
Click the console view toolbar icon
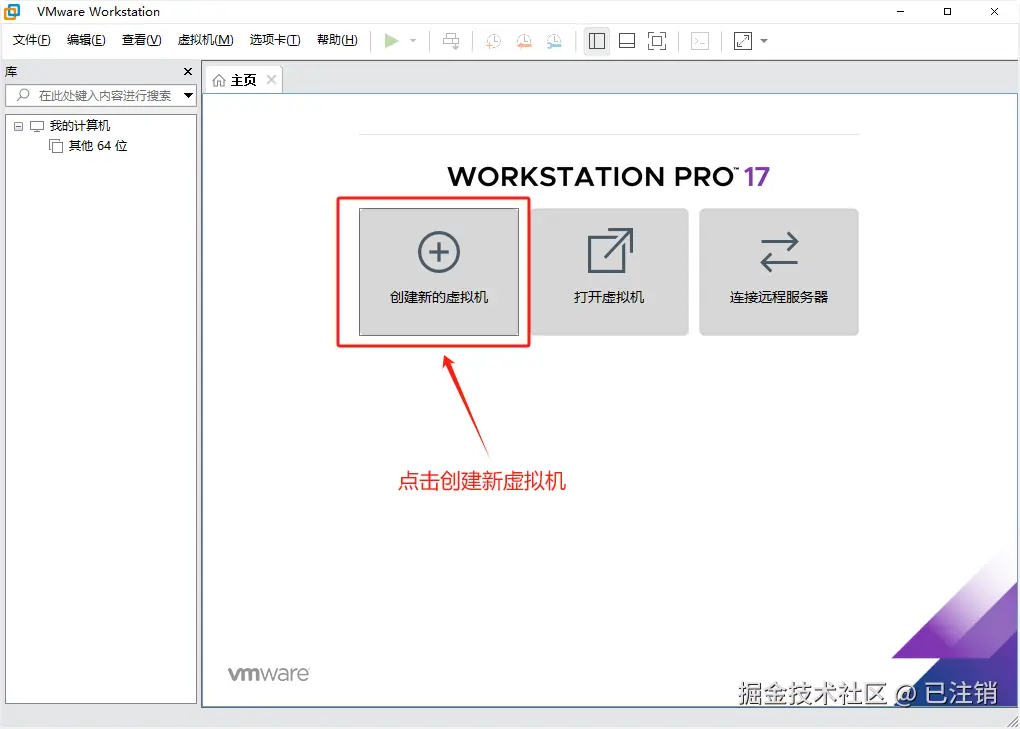coord(700,41)
